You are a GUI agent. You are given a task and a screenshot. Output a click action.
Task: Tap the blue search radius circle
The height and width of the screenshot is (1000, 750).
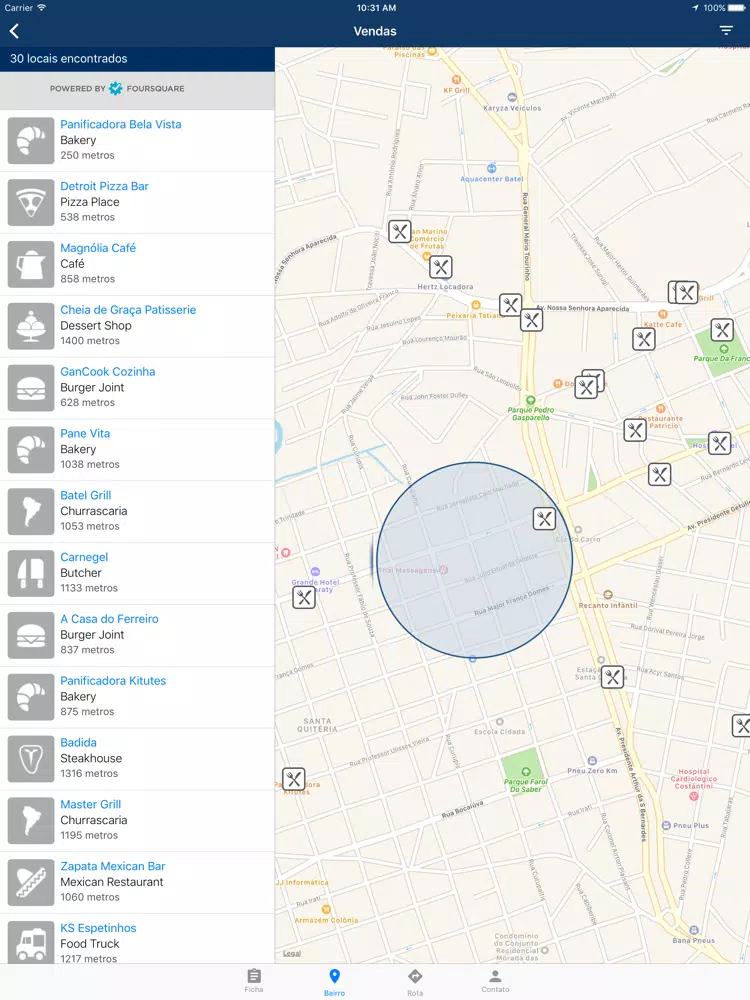pos(474,560)
